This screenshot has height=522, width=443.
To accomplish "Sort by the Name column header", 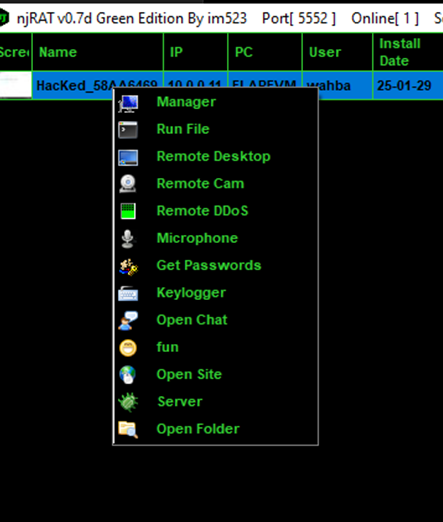I will [x=98, y=52].
